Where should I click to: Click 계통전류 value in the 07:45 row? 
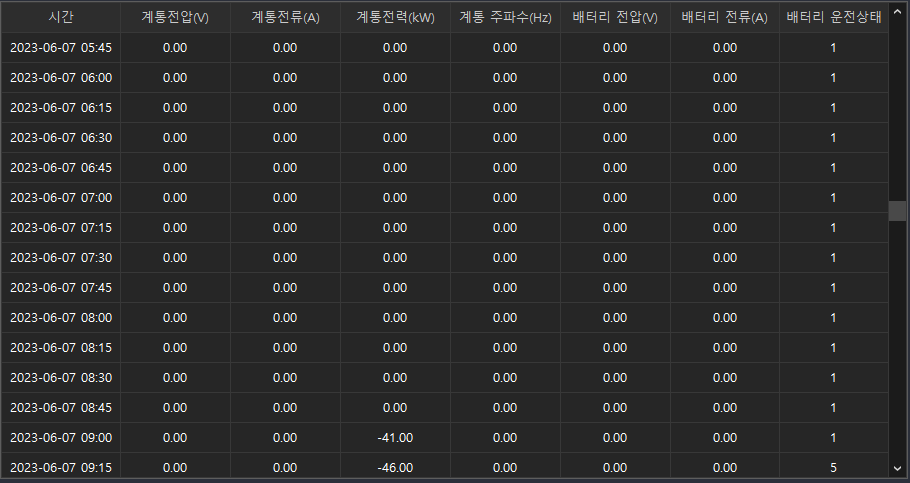pyautogui.click(x=286, y=288)
